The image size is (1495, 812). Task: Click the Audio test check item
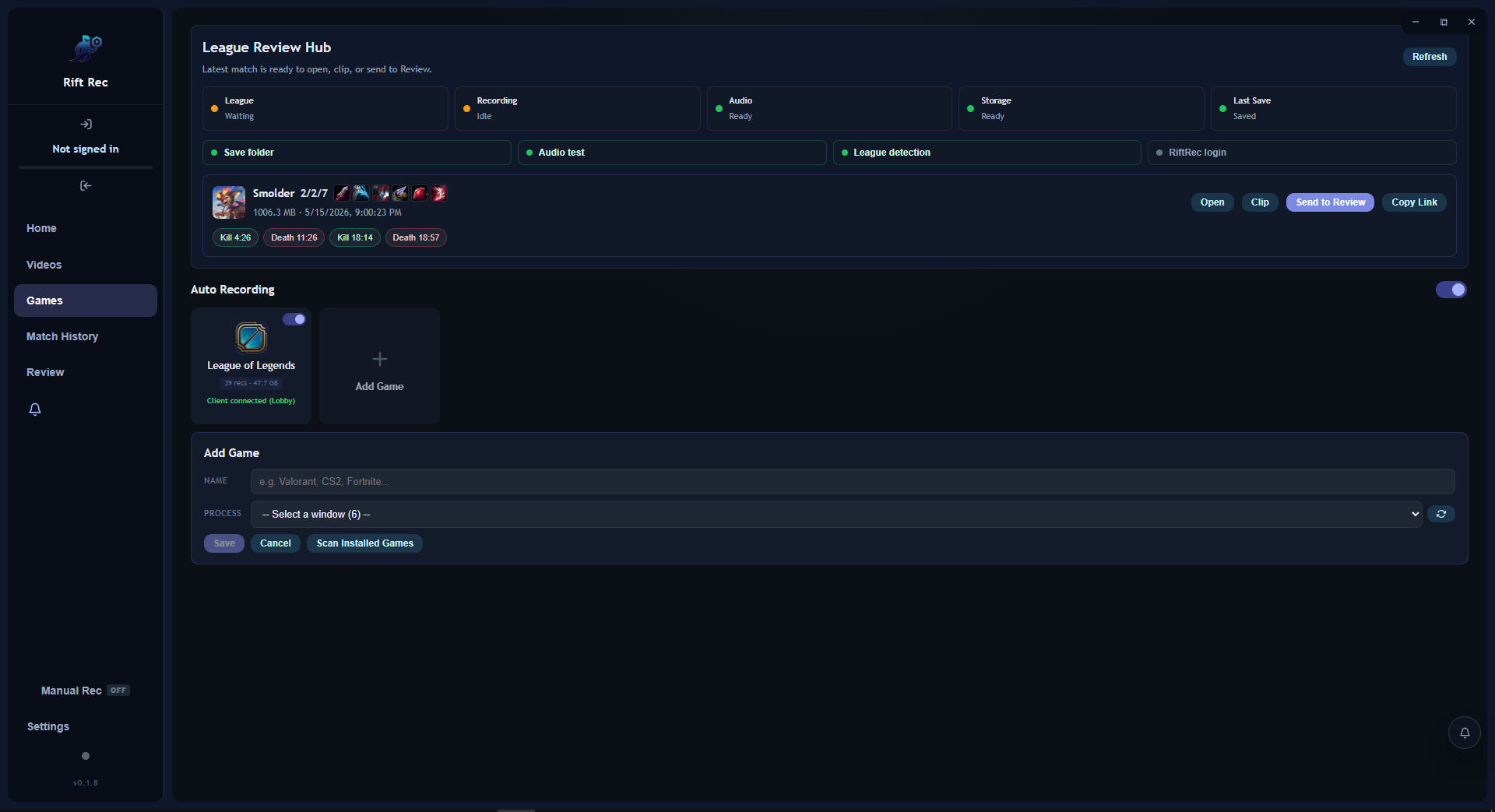(672, 153)
